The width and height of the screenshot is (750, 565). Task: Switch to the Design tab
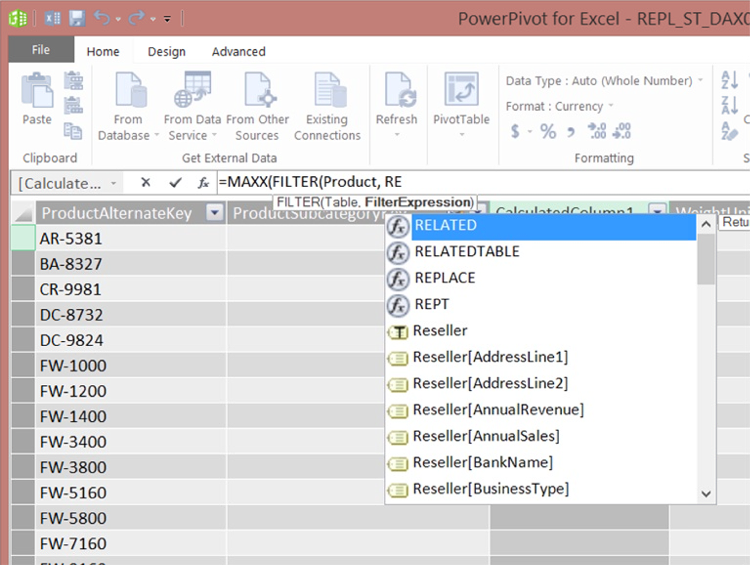point(166,51)
